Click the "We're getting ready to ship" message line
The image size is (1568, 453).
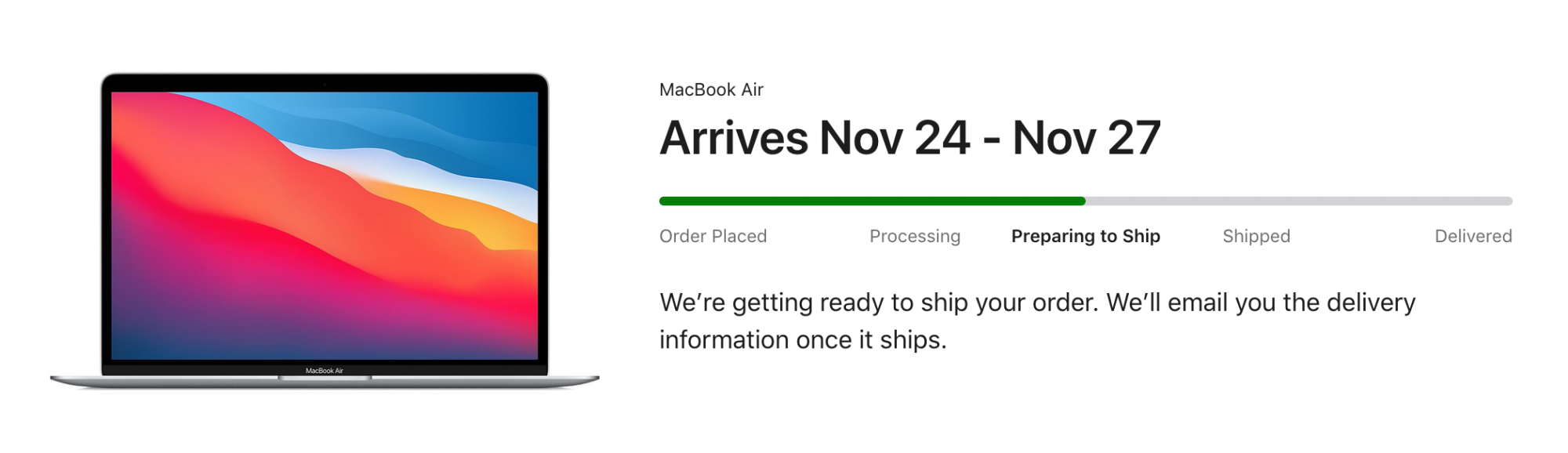point(1036,303)
